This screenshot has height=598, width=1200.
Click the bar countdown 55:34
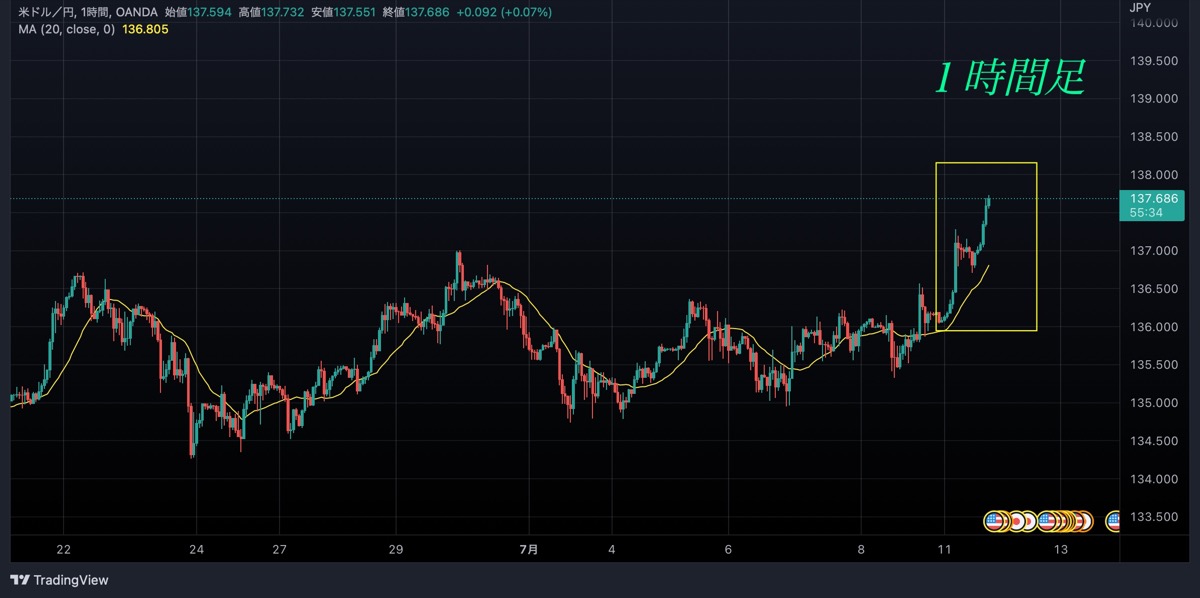1146,213
